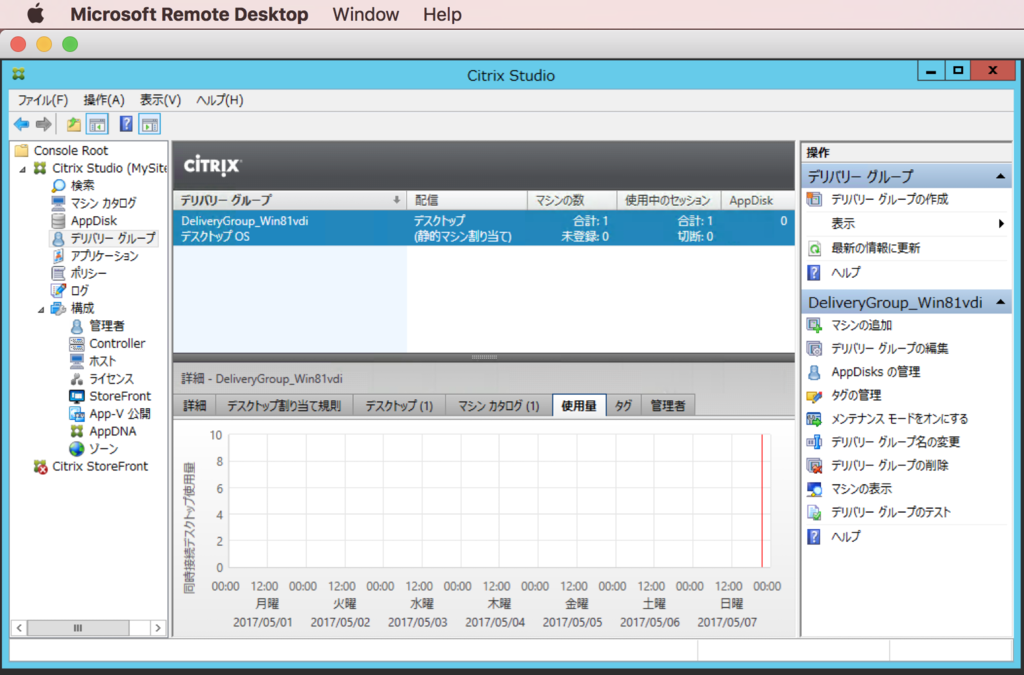The width and height of the screenshot is (1024, 675).
Task: Click the マシンの数 column header
Action: click(x=571, y=200)
